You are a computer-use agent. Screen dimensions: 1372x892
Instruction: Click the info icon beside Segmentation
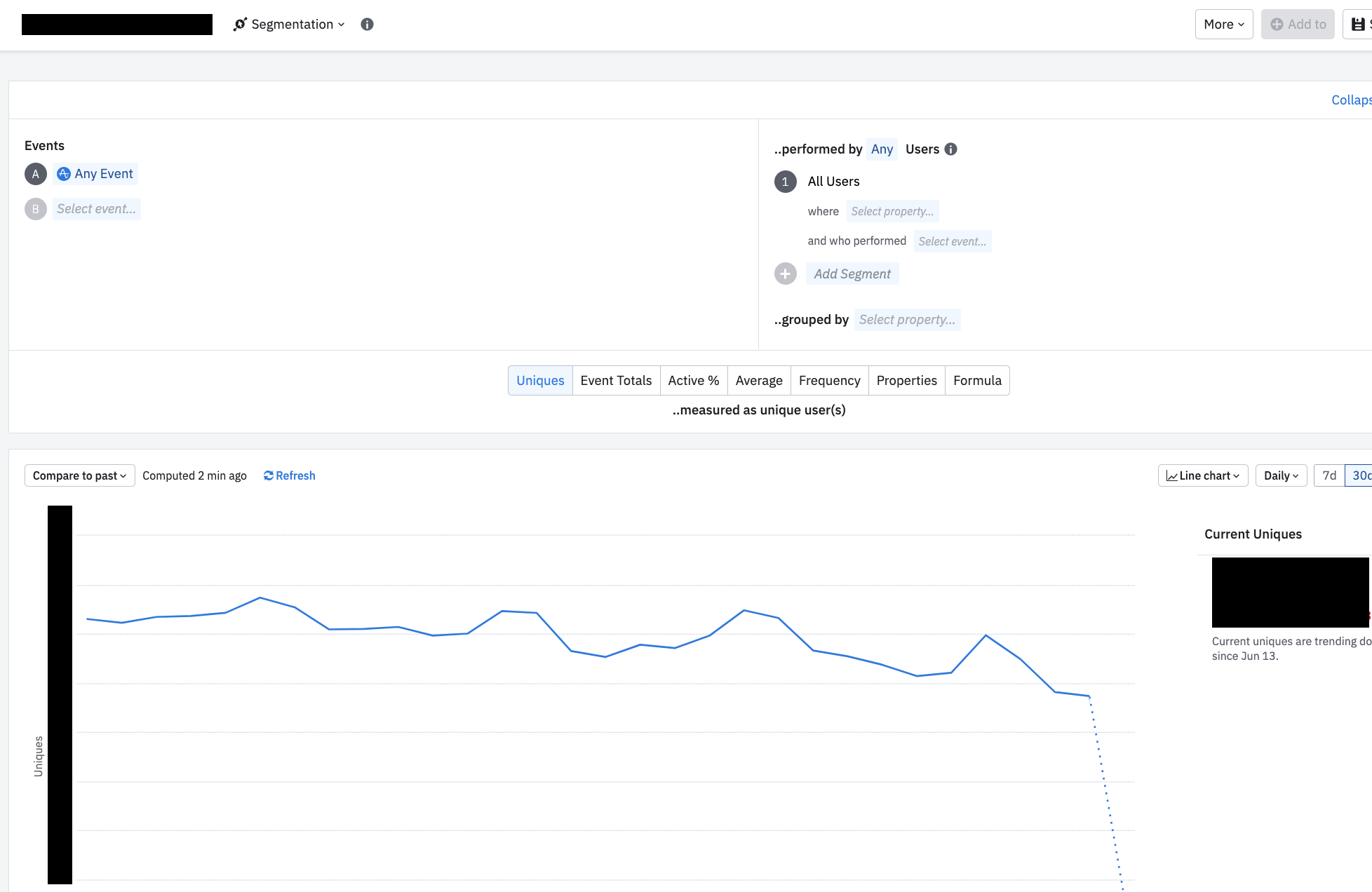367,25
